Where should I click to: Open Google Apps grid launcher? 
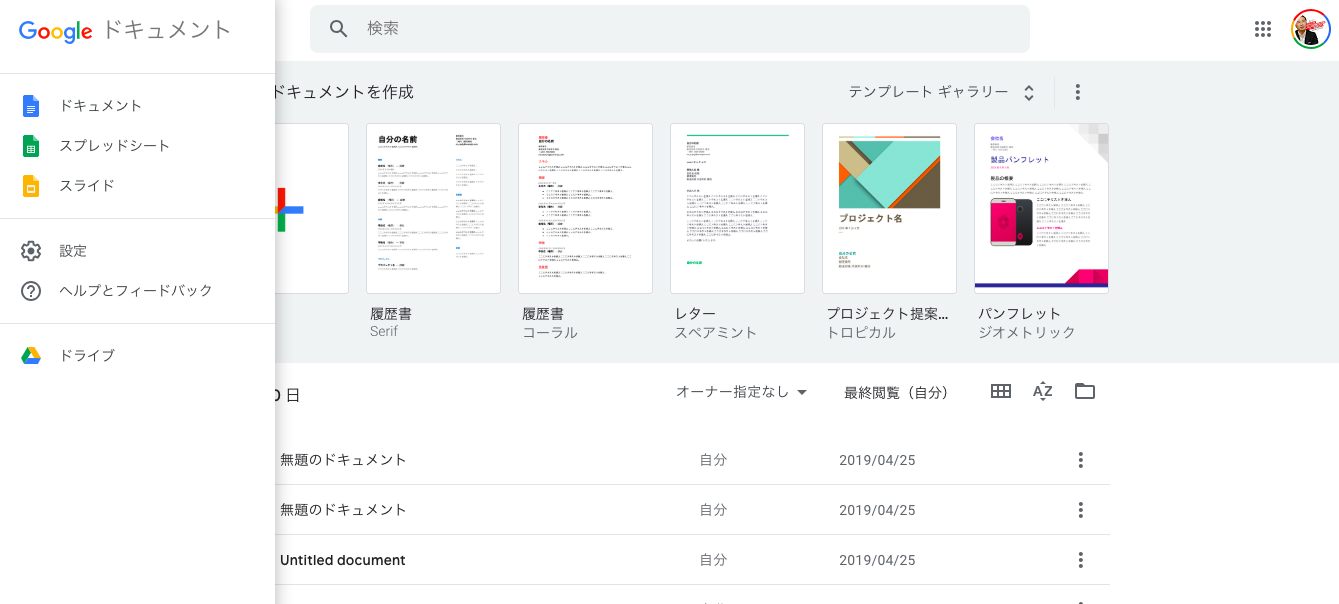1263,29
